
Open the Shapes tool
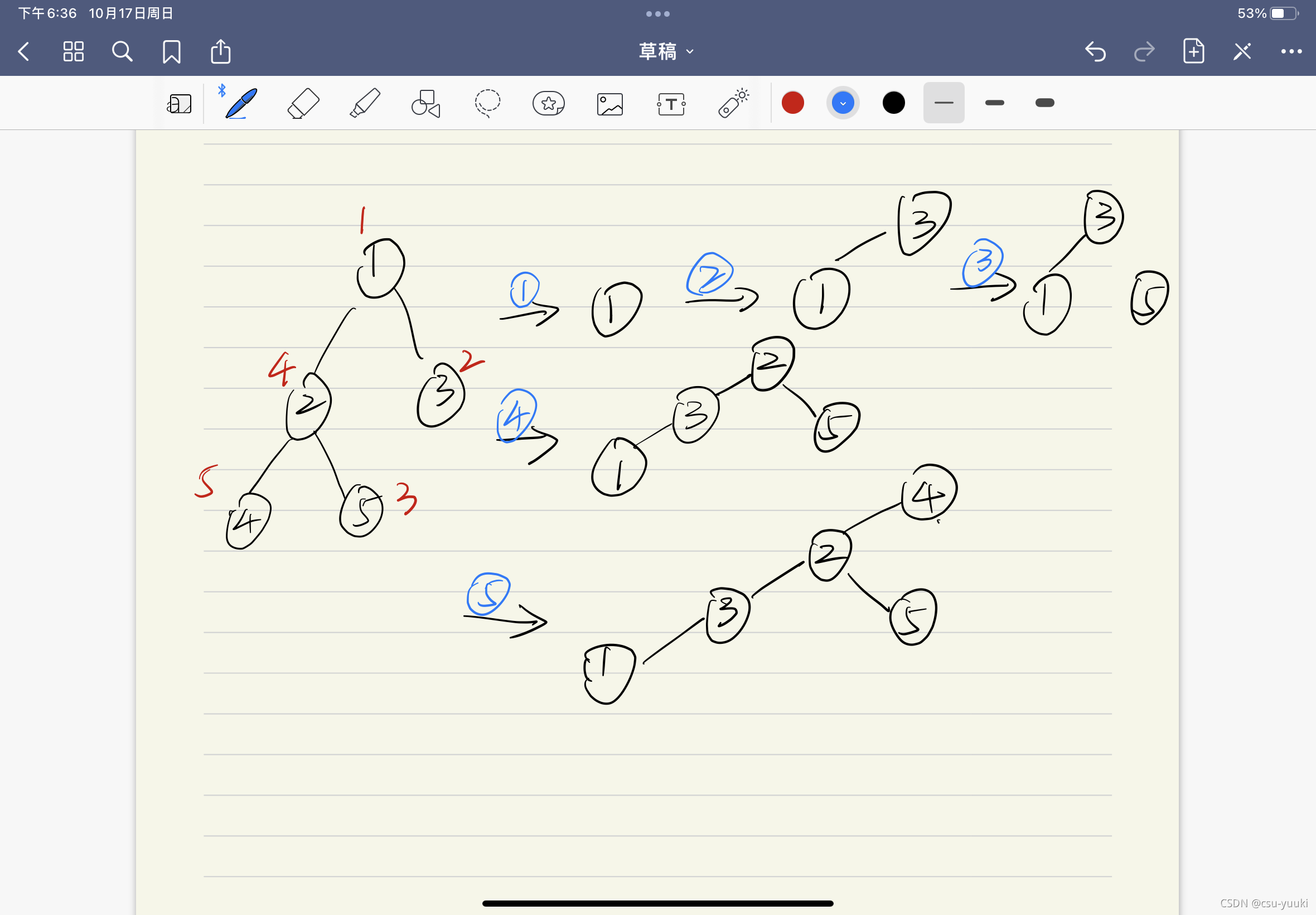click(x=425, y=104)
